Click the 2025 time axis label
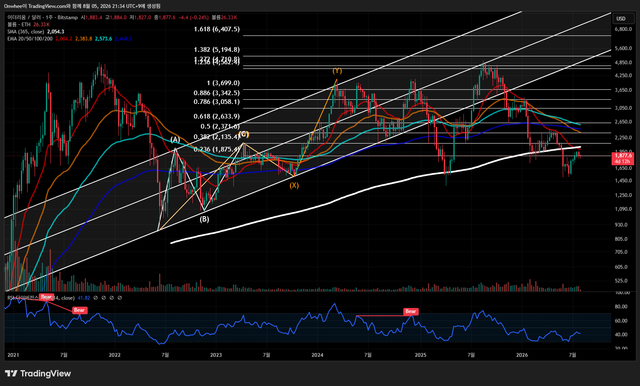The height and width of the screenshot is (386, 640). (x=420, y=355)
